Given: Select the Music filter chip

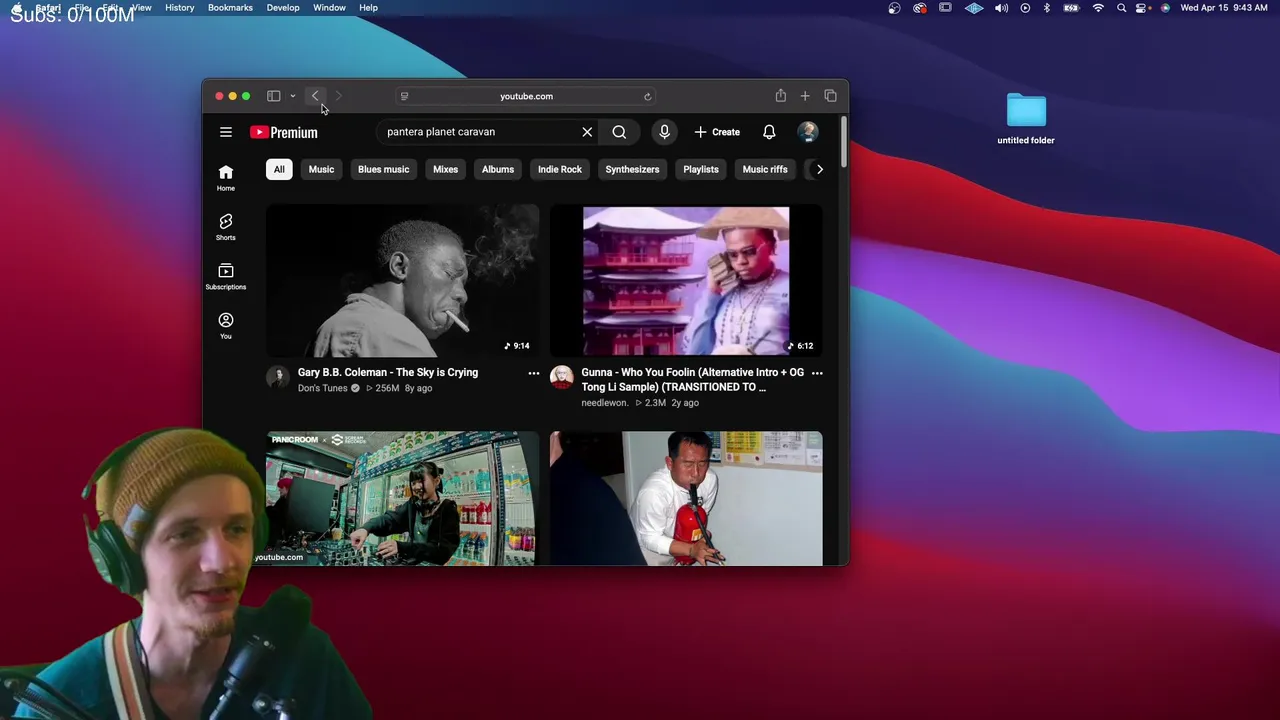Looking at the screenshot, I should tap(321, 169).
